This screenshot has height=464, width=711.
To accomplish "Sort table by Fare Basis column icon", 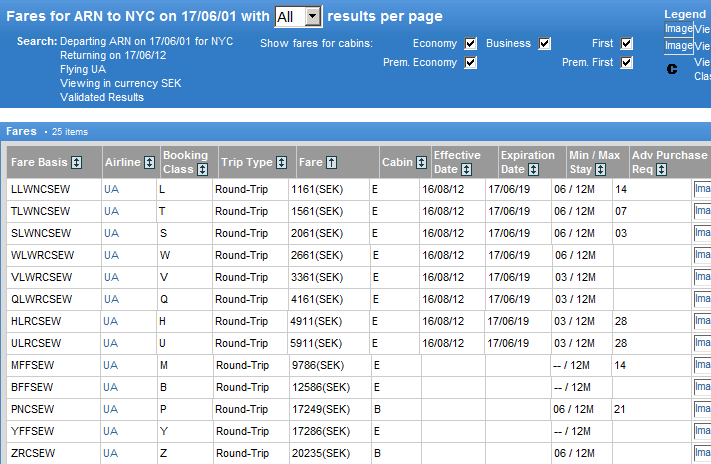I will click(77, 163).
